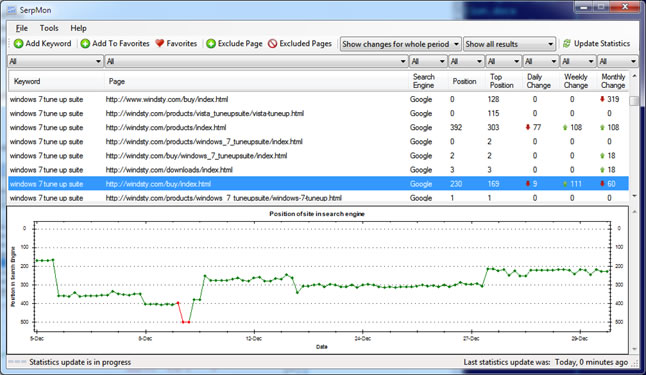646x375 pixels.
Task: Click the Add Keyword button label
Action: [x=48, y=43]
